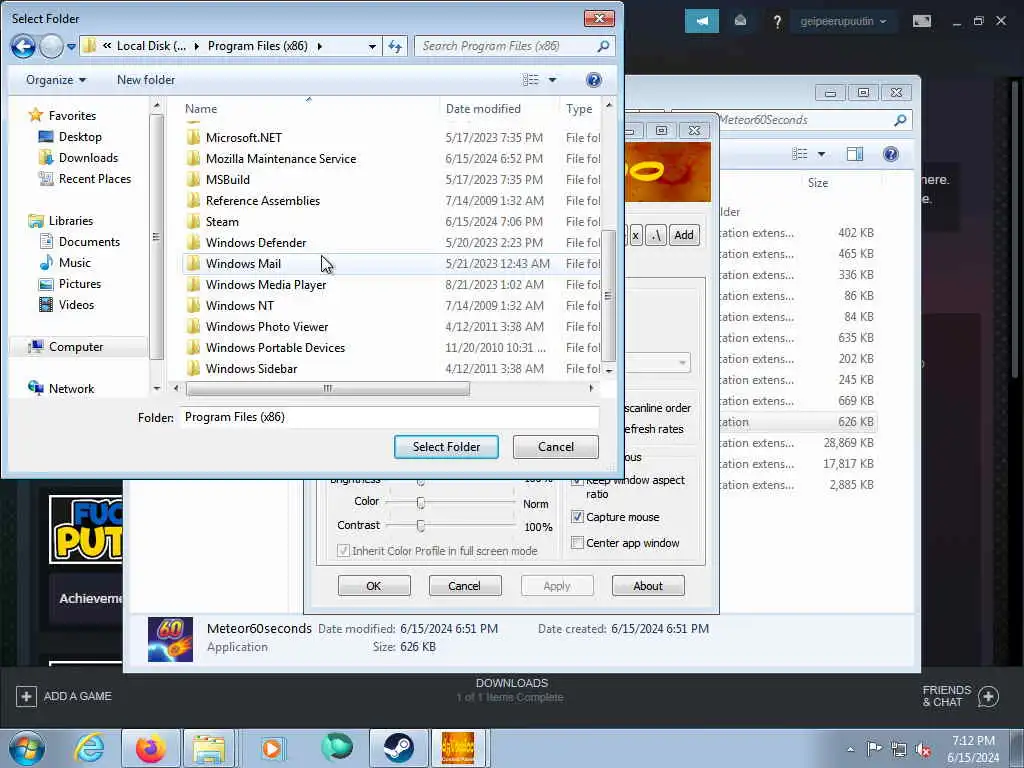This screenshot has width=1024, height=768.
Task: Click the Search Program Files (x86) field
Action: (x=515, y=46)
